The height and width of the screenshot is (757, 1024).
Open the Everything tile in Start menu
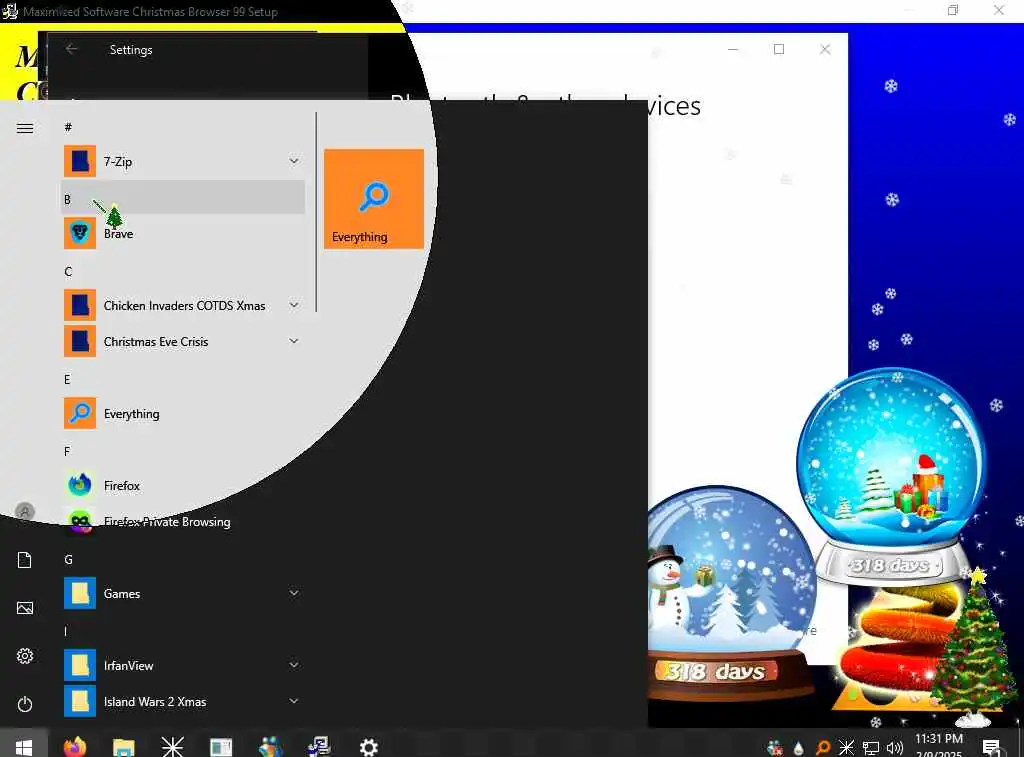374,199
